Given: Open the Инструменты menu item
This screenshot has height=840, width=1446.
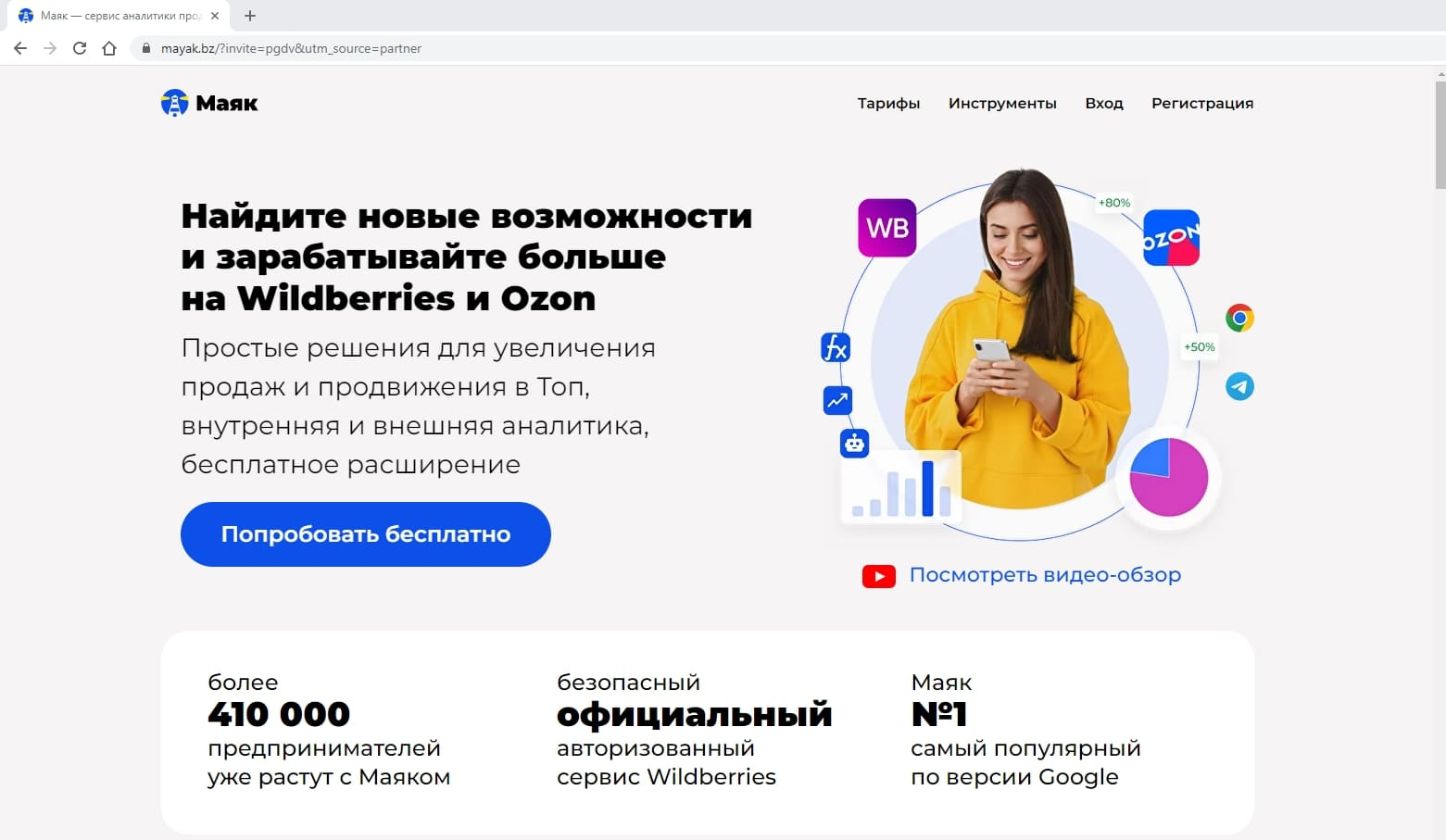Looking at the screenshot, I should 1002,104.
